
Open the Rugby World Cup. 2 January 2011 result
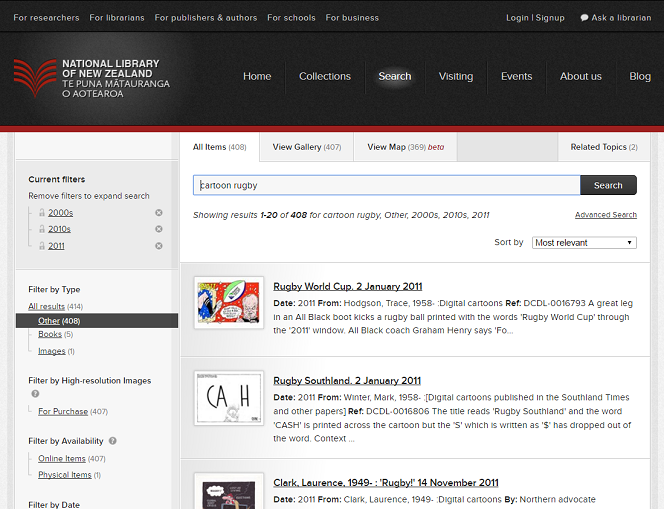[x=348, y=287]
